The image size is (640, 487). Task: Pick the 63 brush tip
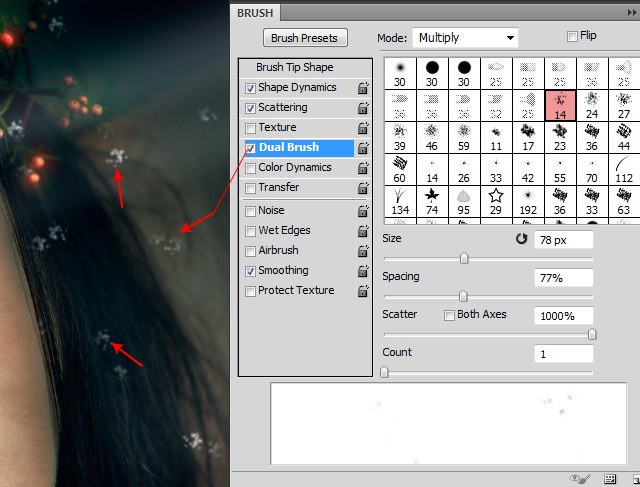[624, 202]
